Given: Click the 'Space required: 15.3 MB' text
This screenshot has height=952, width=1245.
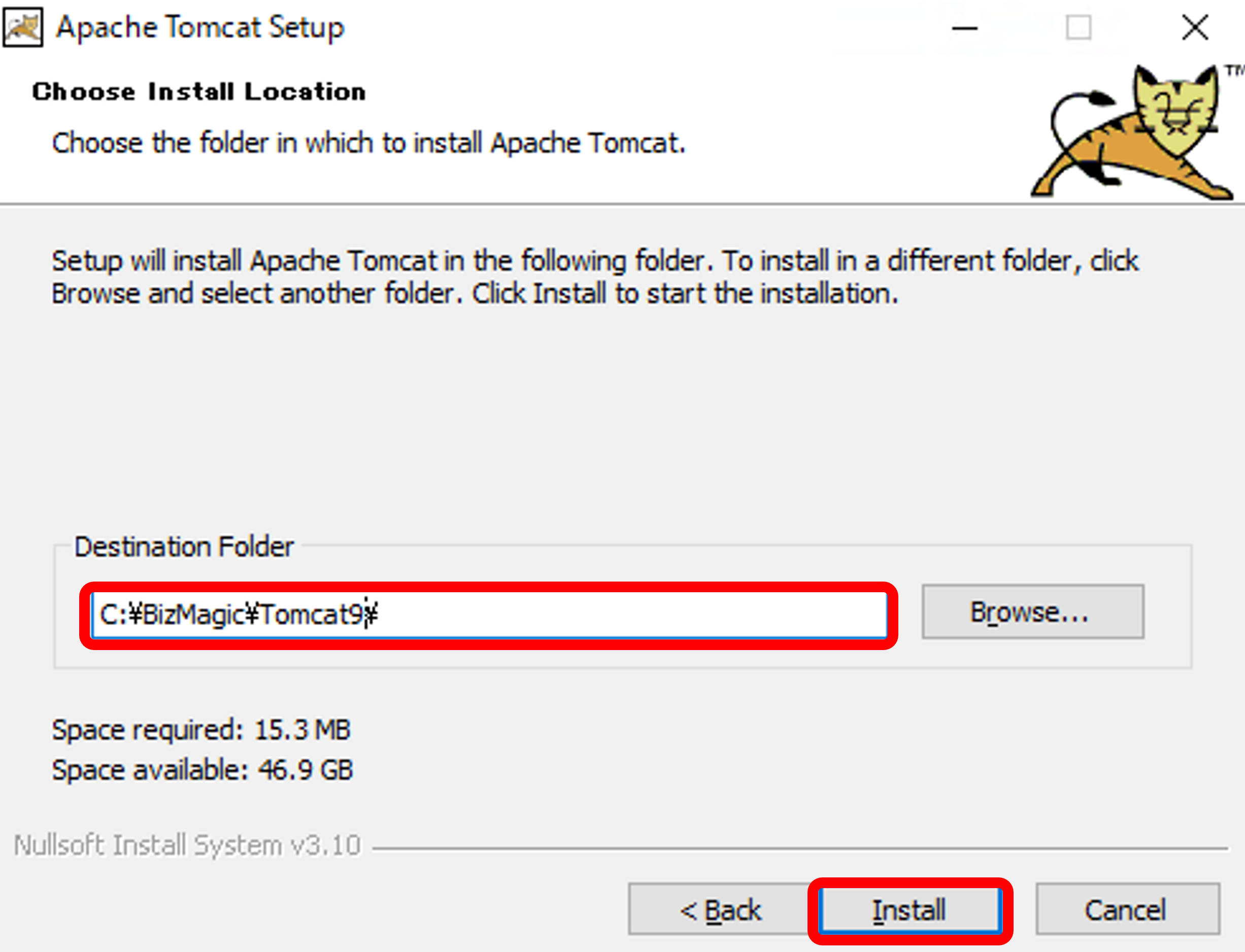Looking at the screenshot, I should (x=201, y=730).
